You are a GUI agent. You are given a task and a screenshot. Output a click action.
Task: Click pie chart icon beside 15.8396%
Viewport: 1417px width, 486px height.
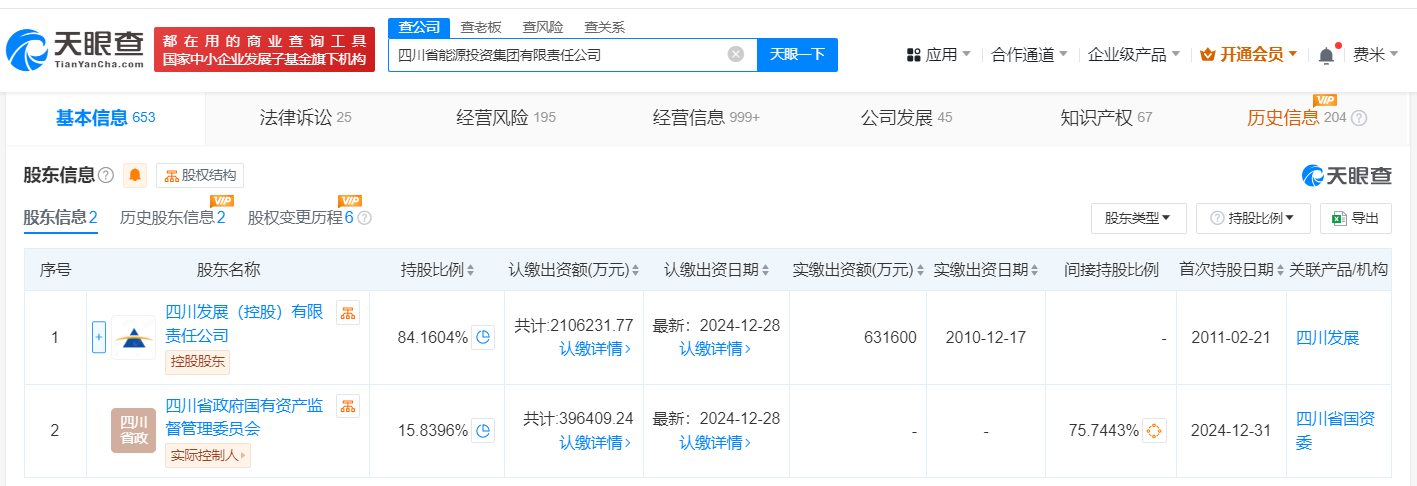click(483, 431)
